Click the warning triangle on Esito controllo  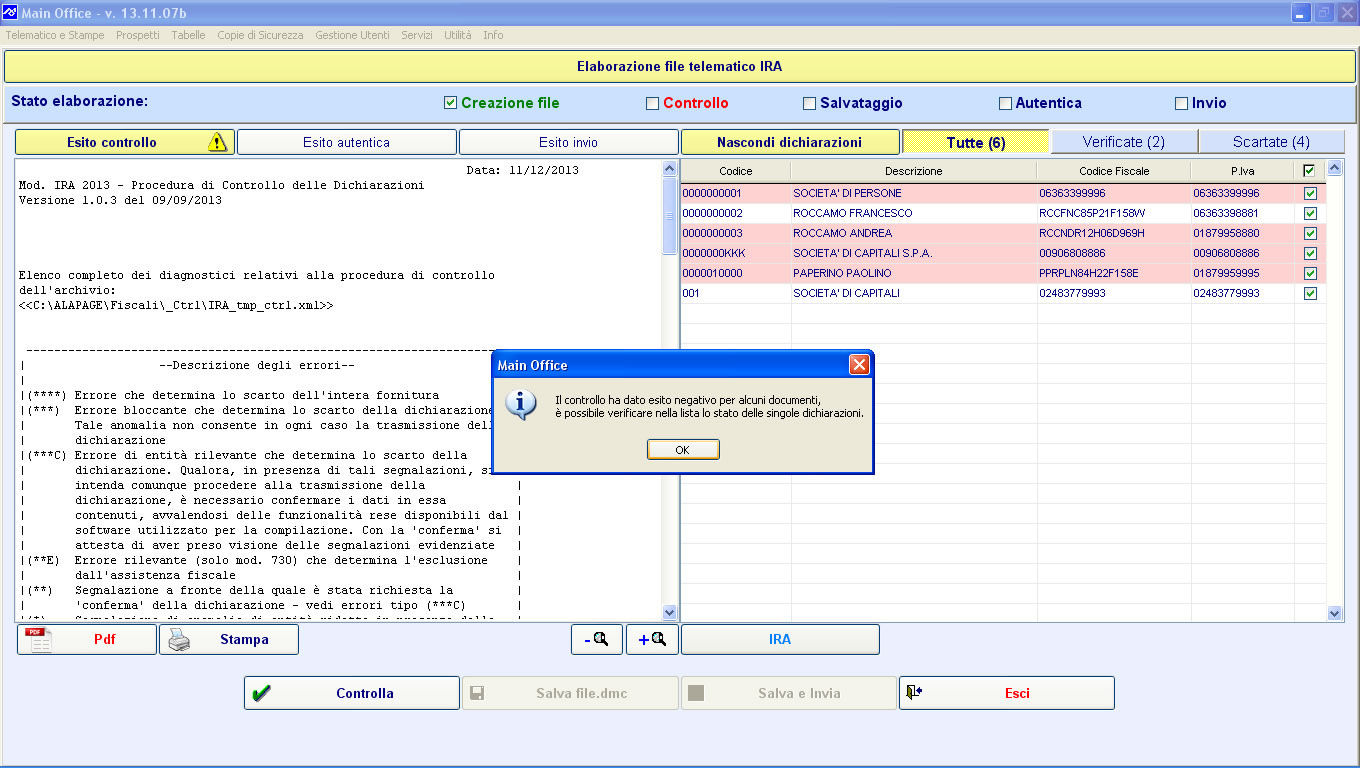click(217, 142)
